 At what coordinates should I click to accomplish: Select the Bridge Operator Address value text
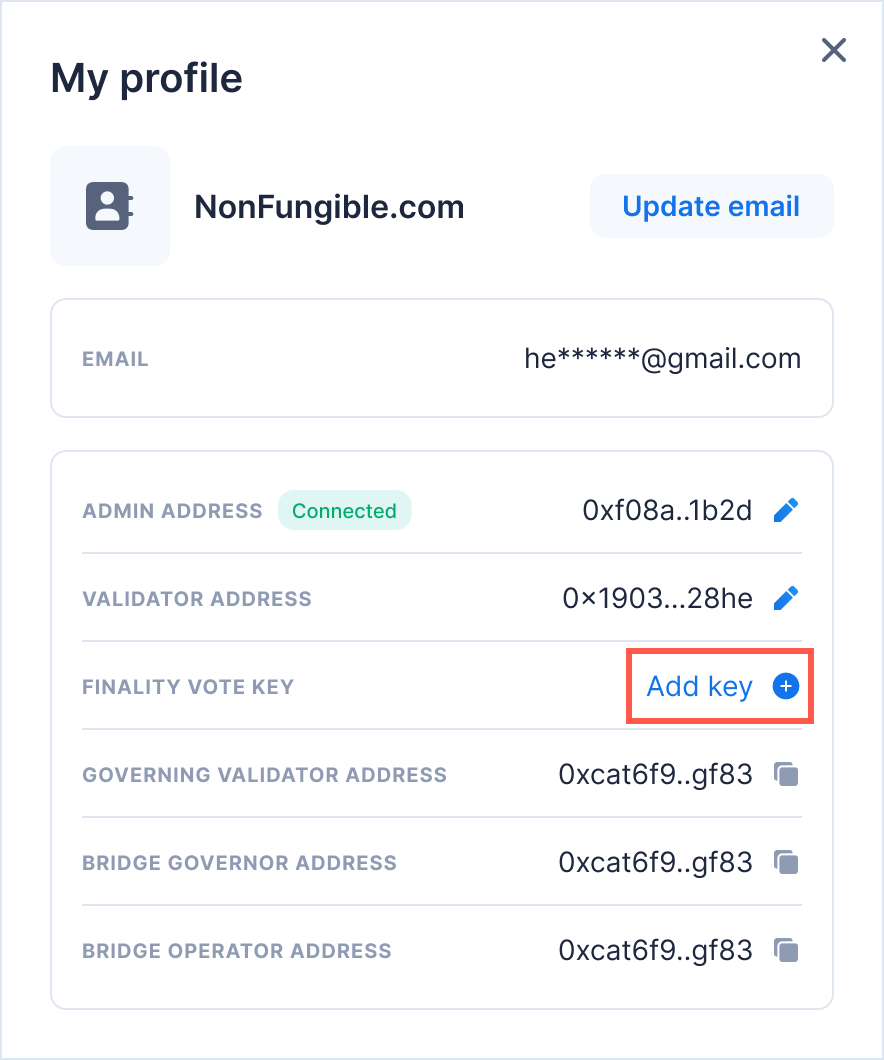coord(655,951)
